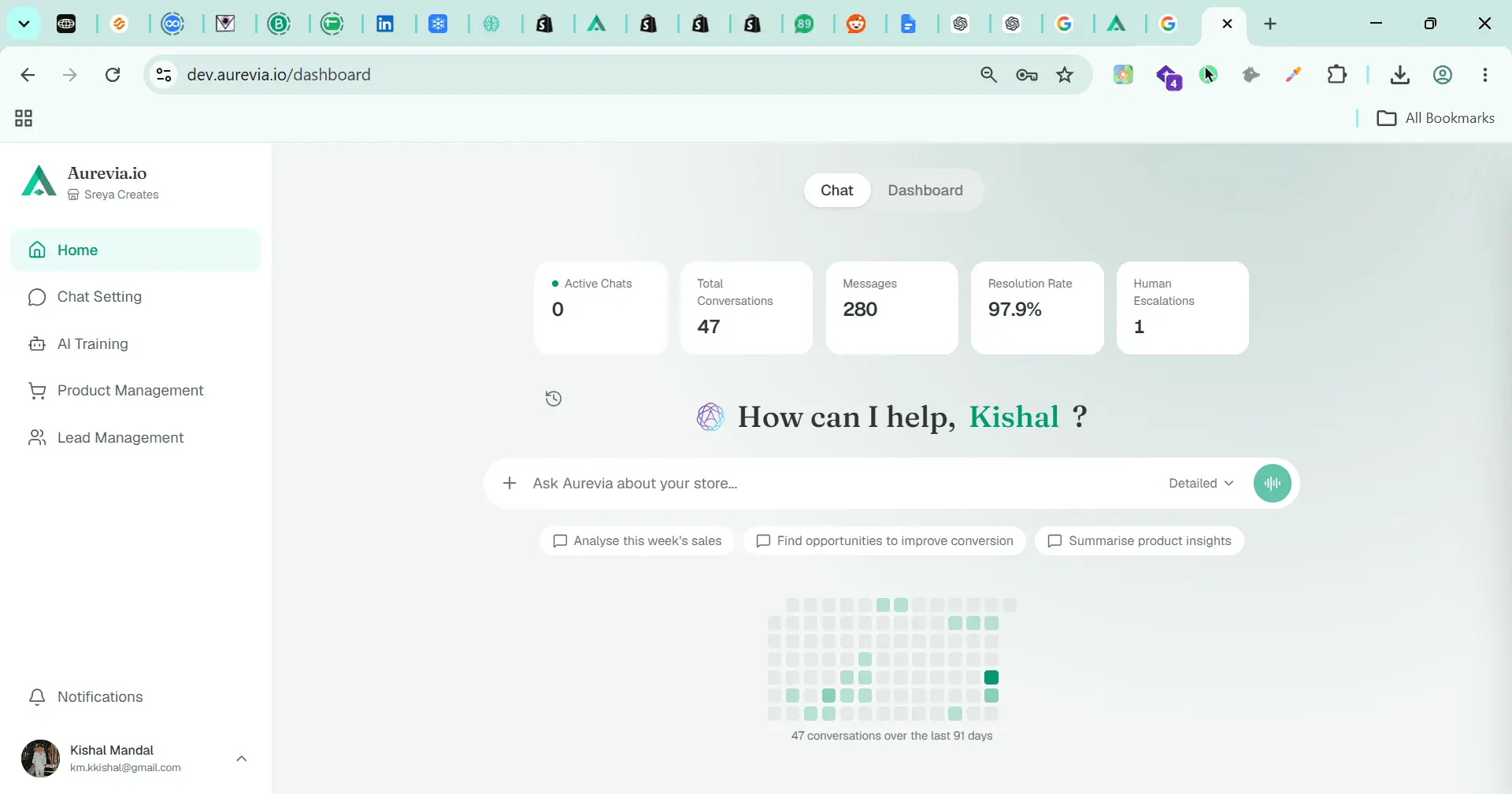
Task: Open chat history clock icon
Action: (554, 399)
